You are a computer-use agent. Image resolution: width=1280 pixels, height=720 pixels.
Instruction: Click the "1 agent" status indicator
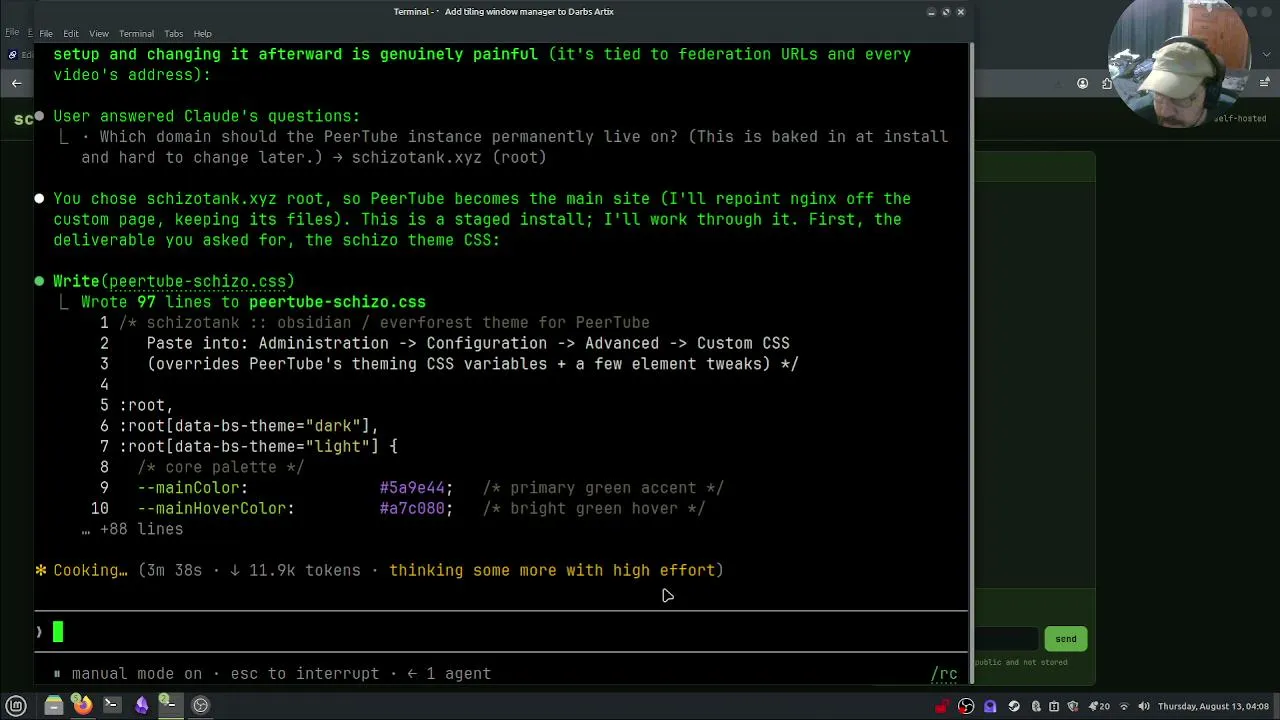point(458,674)
